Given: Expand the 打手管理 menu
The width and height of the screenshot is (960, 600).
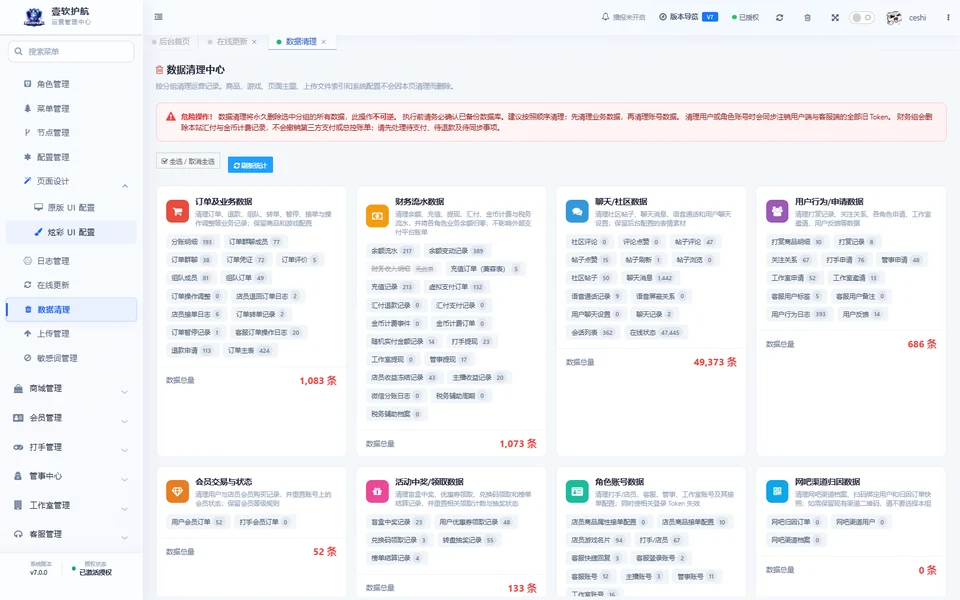Looking at the screenshot, I should (x=71, y=447).
